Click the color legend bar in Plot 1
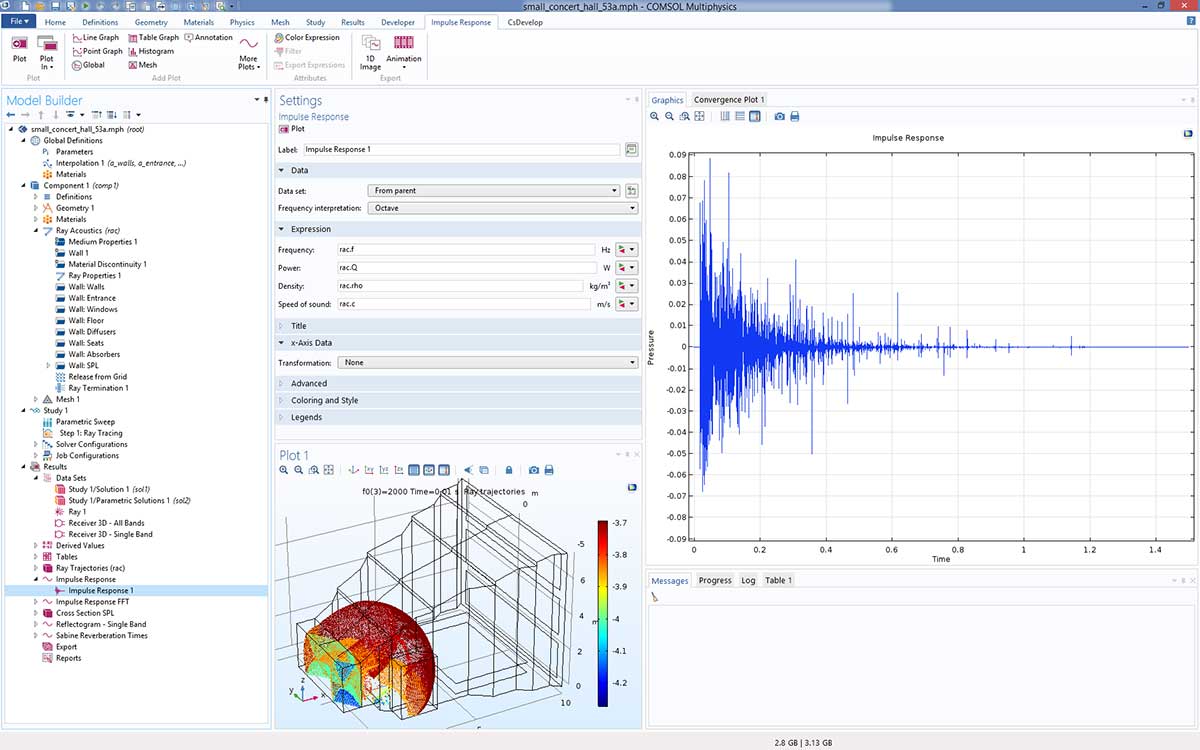 pyautogui.click(x=602, y=612)
